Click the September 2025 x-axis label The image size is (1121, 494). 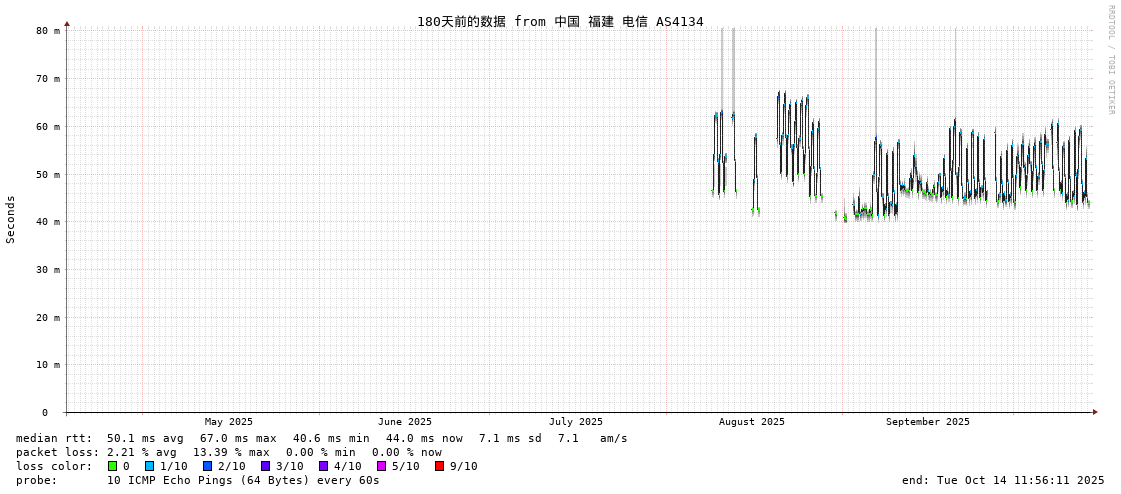click(x=927, y=422)
